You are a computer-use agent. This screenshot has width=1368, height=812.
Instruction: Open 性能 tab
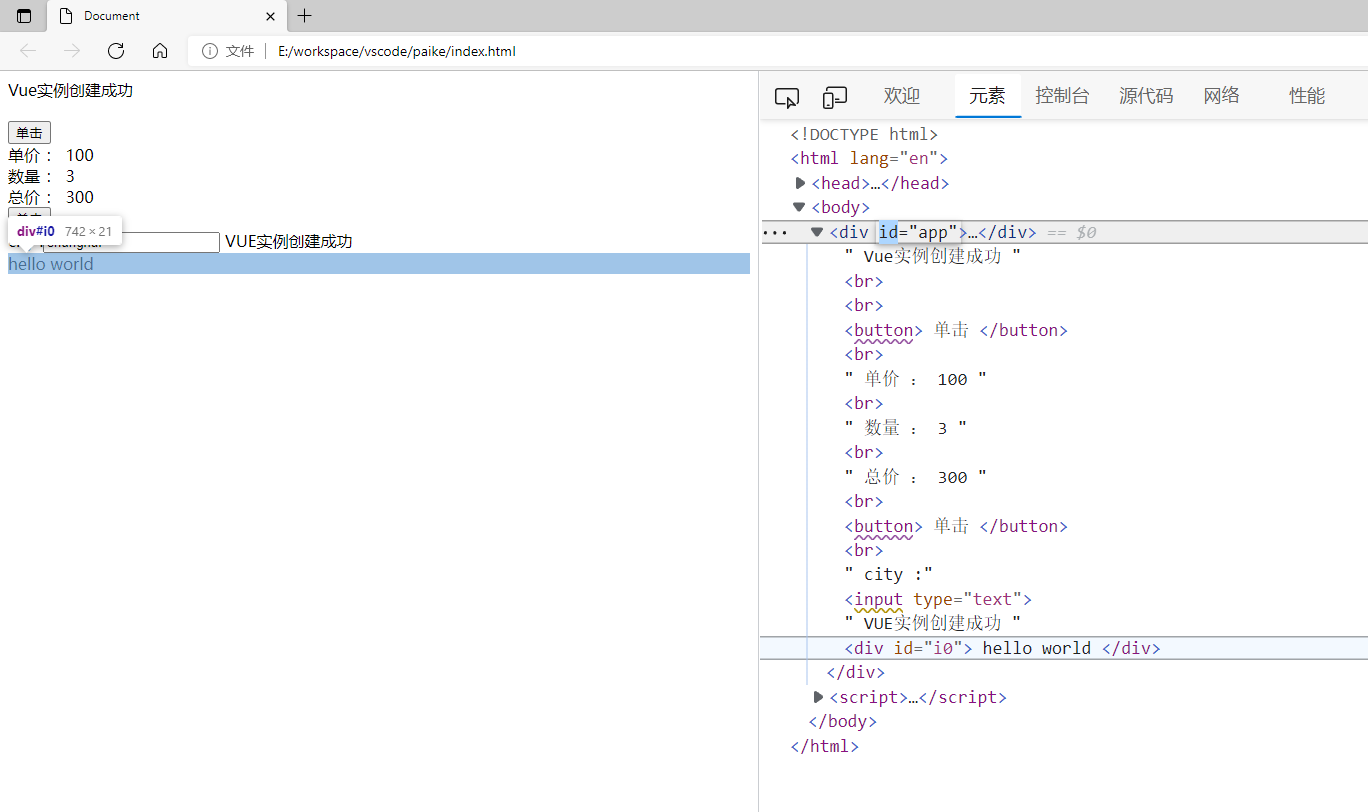pos(1307,96)
